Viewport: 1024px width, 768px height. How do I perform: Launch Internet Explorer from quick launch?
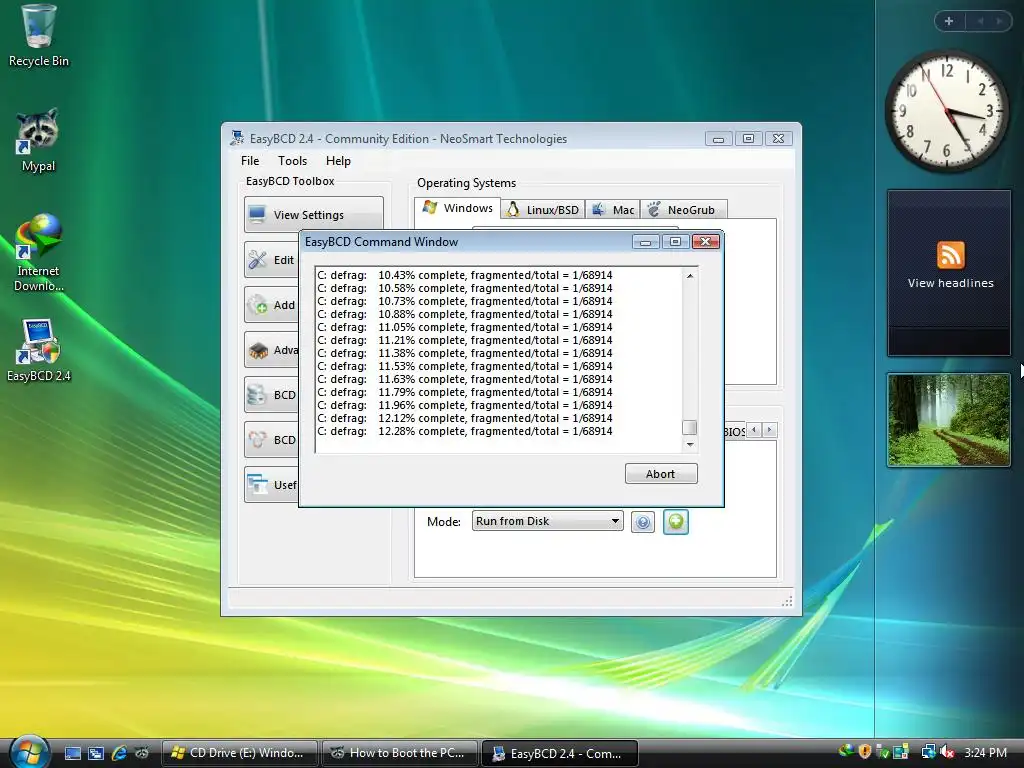click(x=119, y=753)
